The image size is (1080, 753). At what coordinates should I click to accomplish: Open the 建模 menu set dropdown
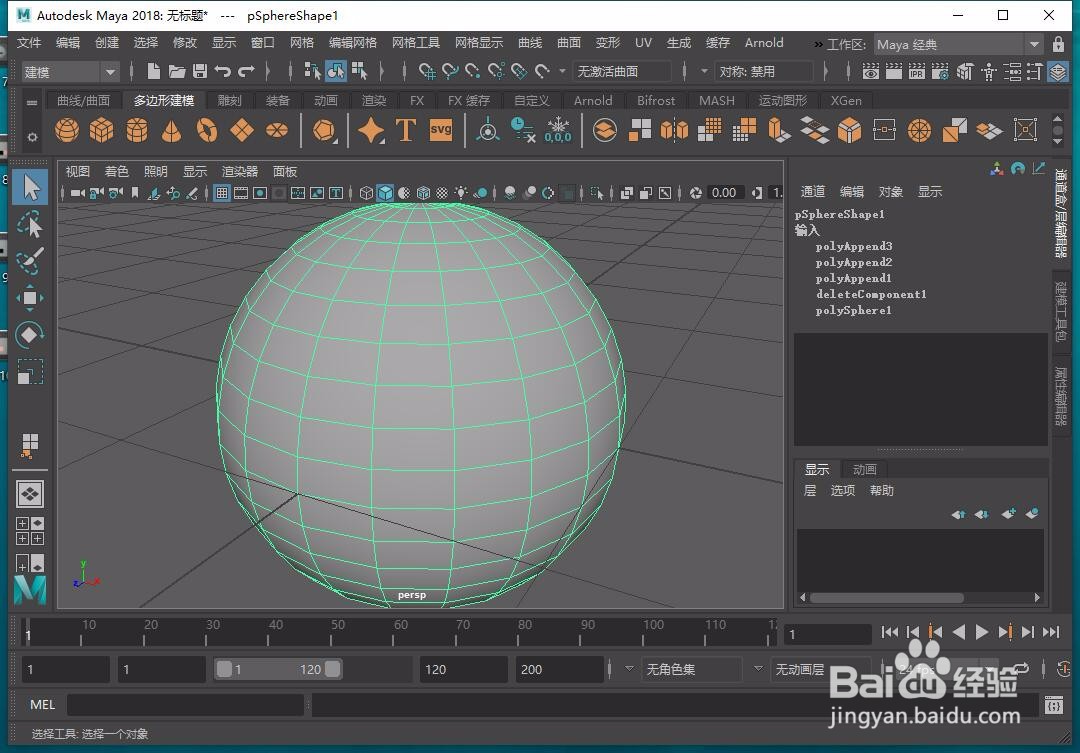(x=70, y=72)
